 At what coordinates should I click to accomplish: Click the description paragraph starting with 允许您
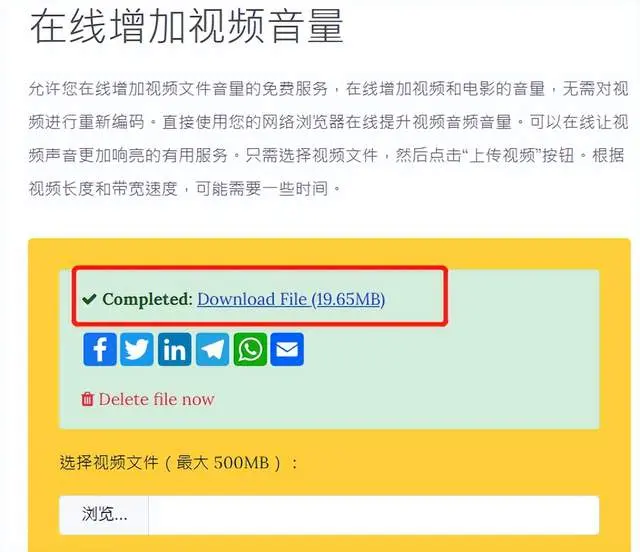click(329, 138)
